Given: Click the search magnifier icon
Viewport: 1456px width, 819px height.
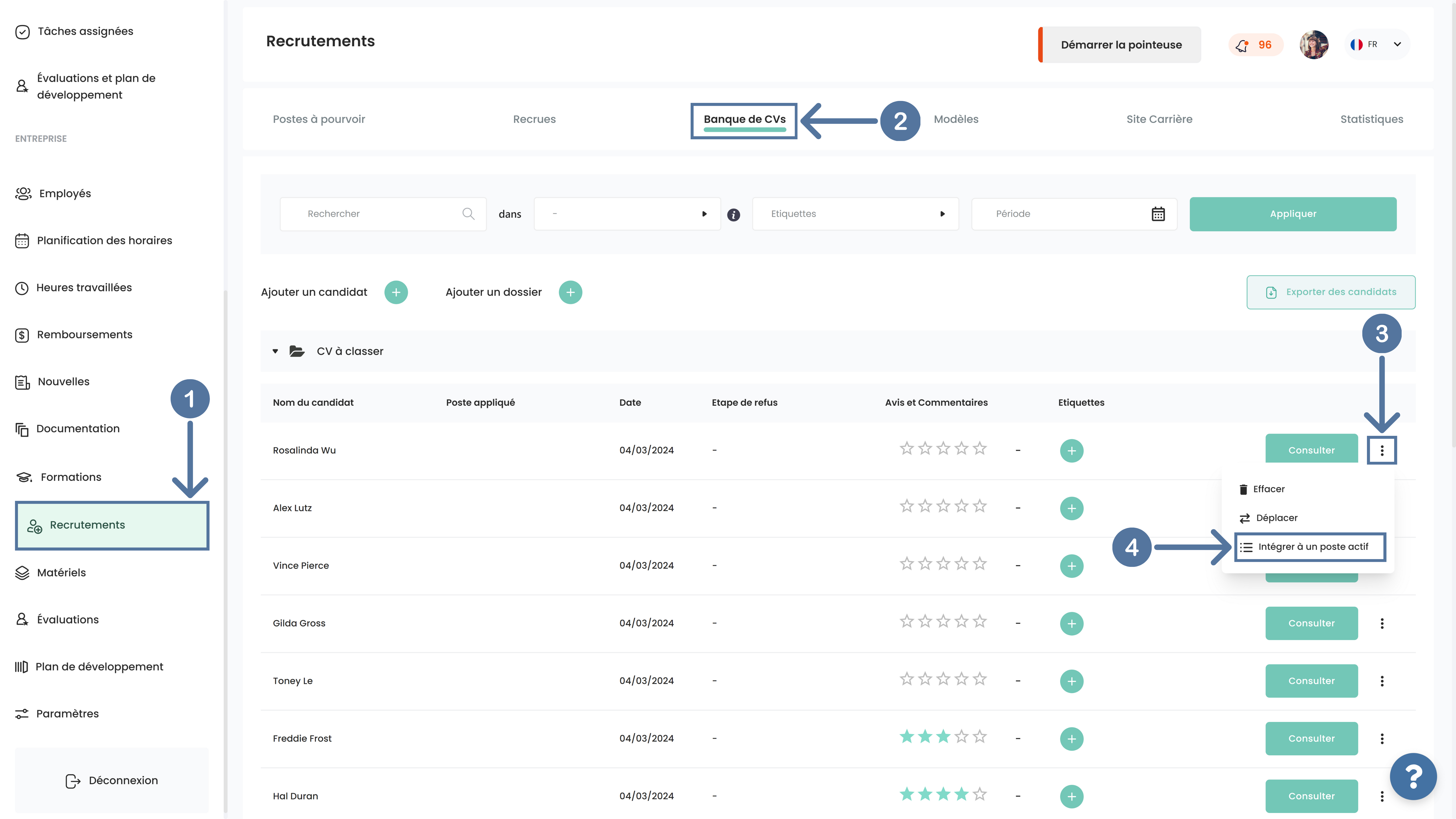Looking at the screenshot, I should tap(468, 214).
